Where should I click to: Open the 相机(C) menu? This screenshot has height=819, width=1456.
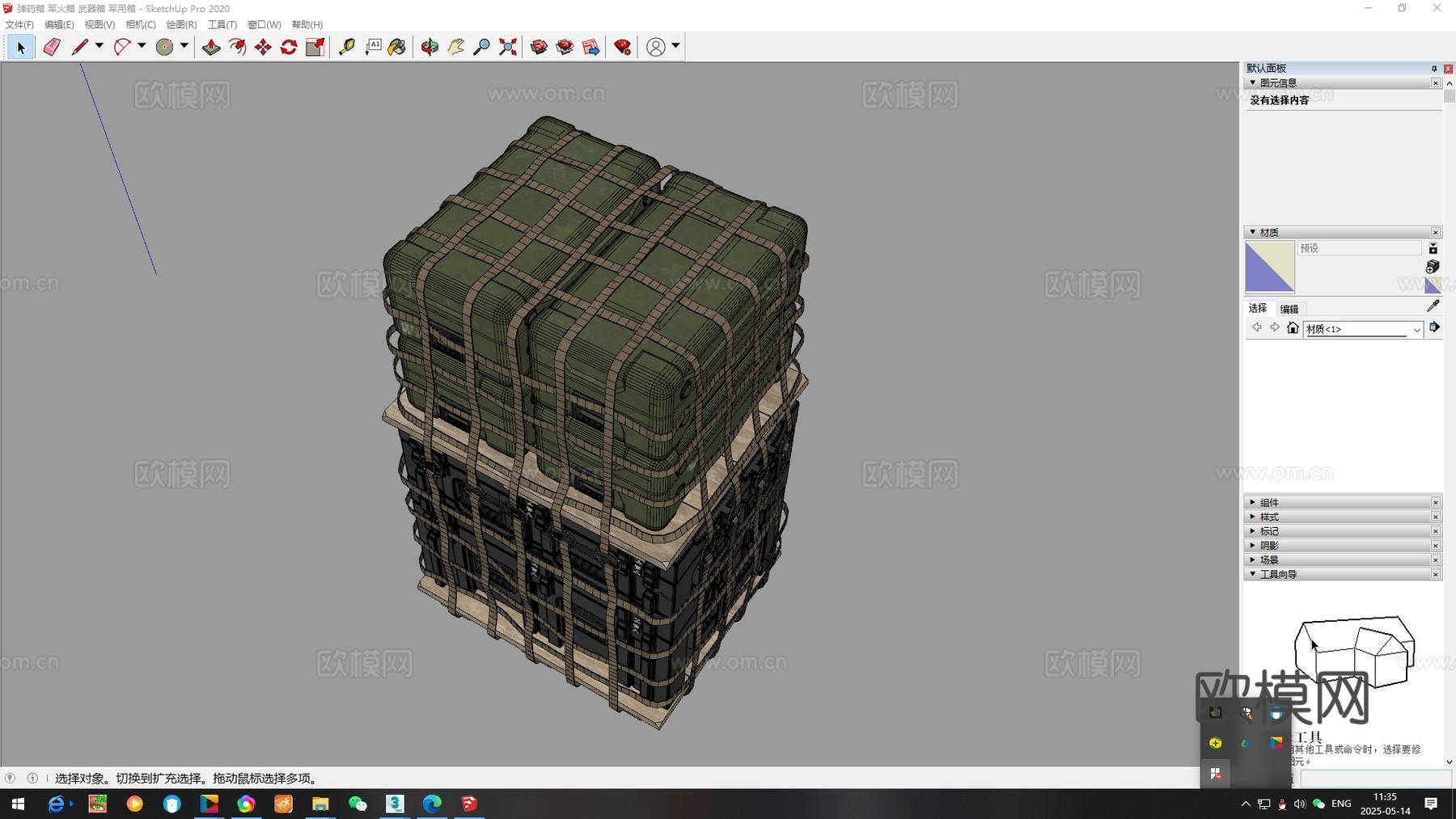141,25
